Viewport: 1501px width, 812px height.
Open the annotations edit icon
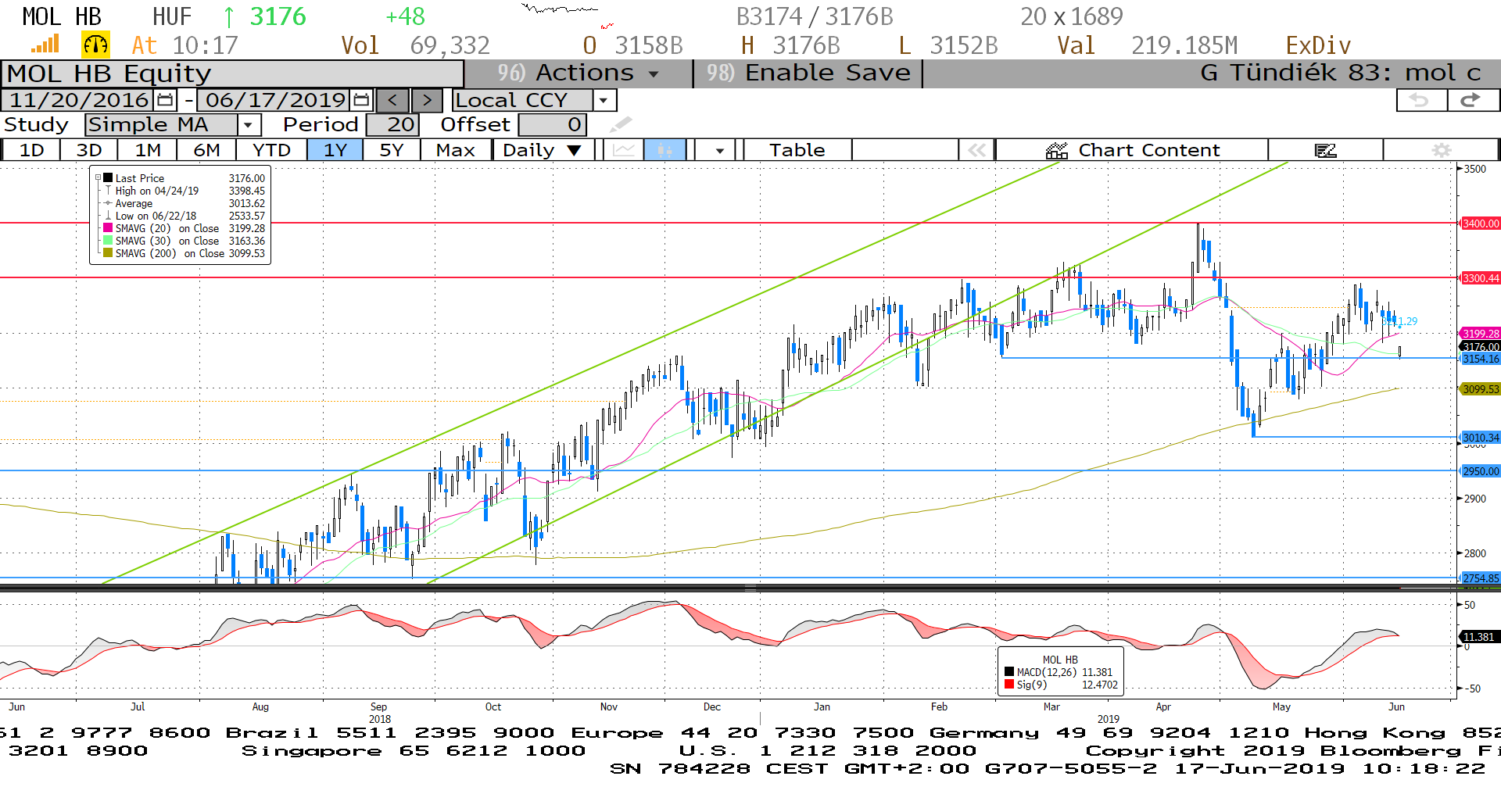tap(1325, 150)
